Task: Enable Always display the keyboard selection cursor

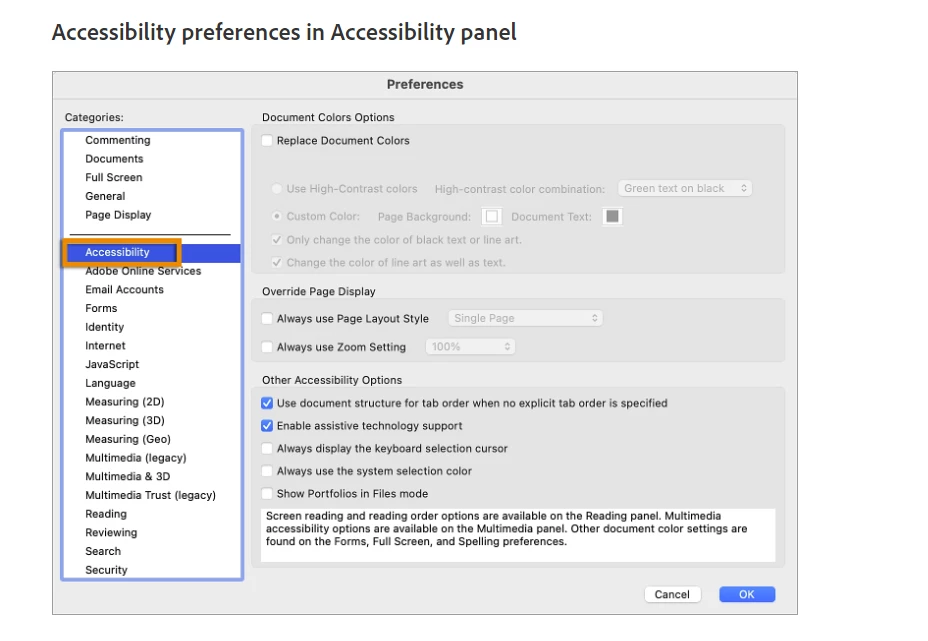Action: (x=267, y=449)
